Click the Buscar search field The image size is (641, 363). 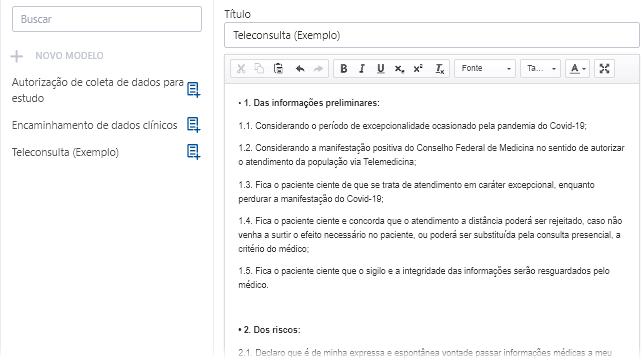point(107,19)
